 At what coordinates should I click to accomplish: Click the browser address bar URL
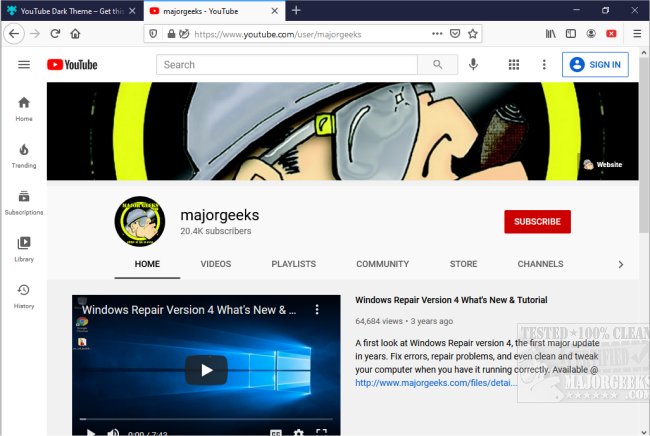click(278, 34)
